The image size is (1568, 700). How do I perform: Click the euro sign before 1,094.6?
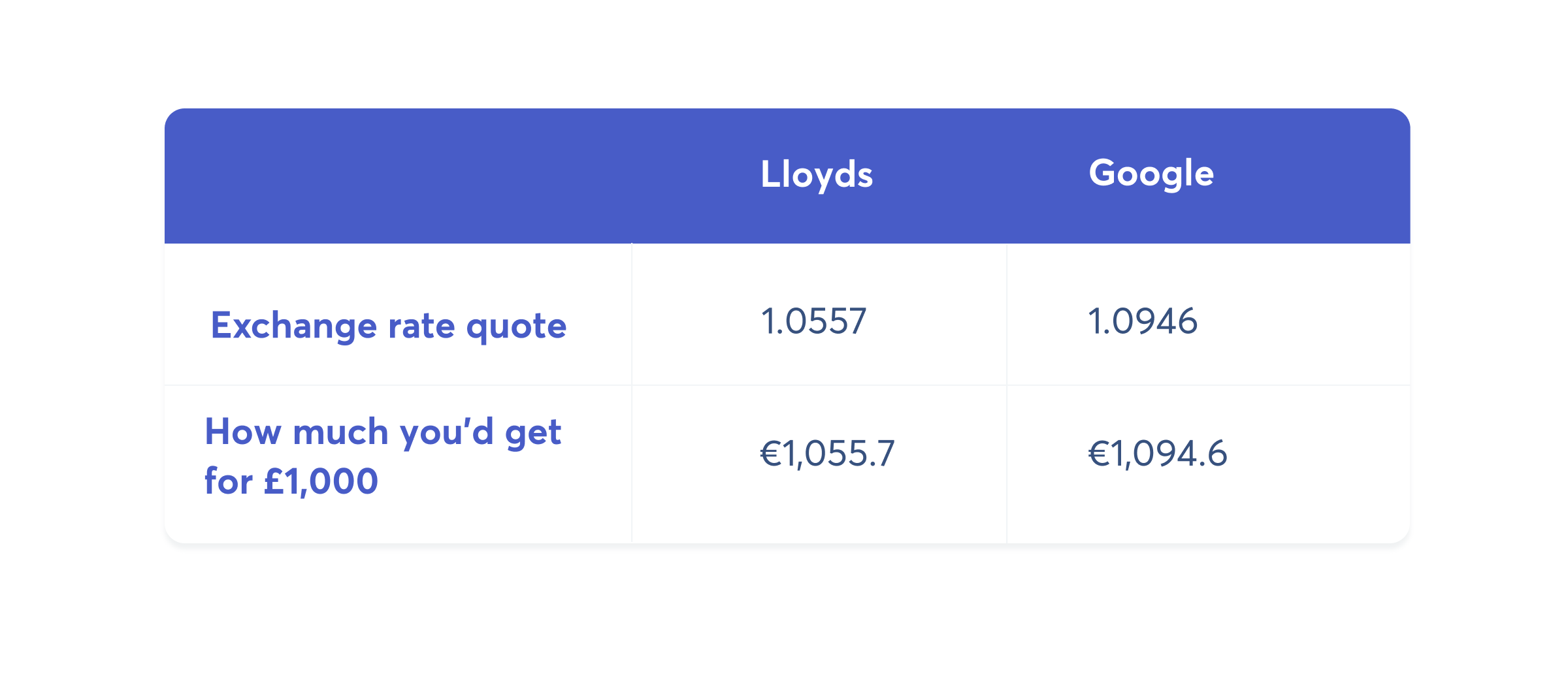(x=1099, y=453)
